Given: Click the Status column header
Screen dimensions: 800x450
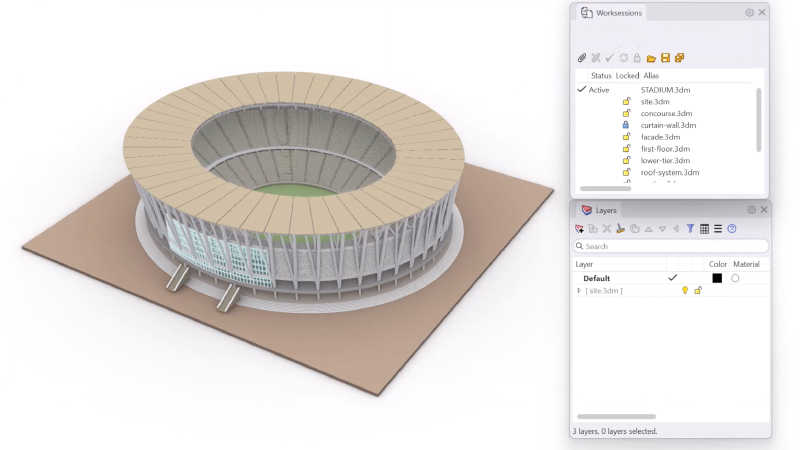Looking at the screenshot, I should tap(601, 76).
